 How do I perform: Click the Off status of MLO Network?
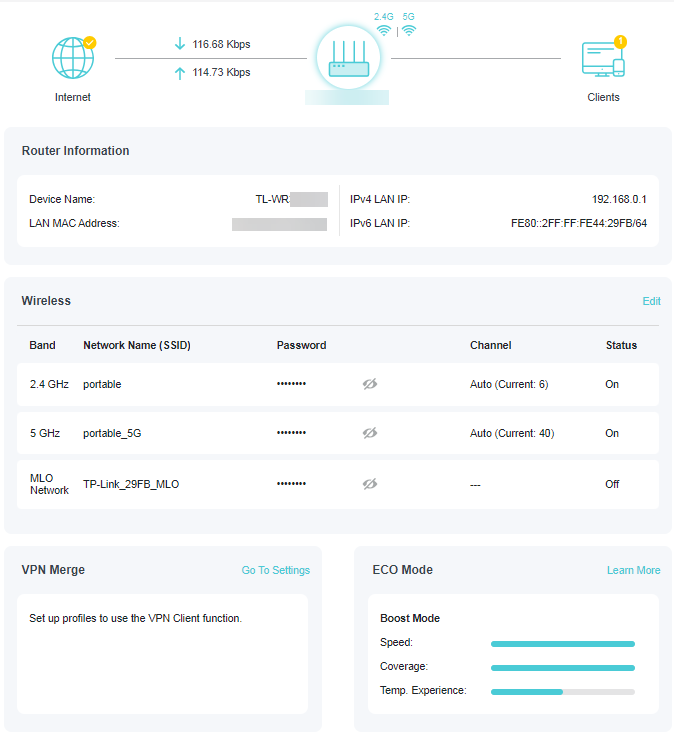click(x=612, y=484)
